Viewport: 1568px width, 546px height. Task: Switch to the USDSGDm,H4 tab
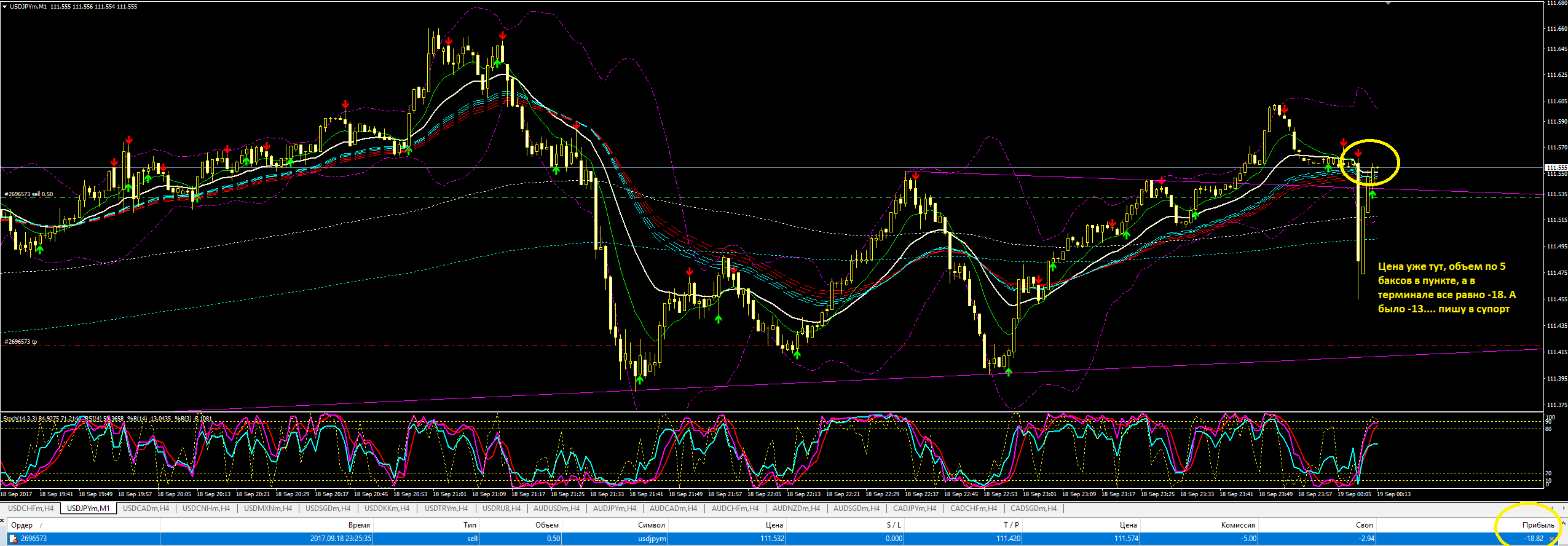(328, 508)
